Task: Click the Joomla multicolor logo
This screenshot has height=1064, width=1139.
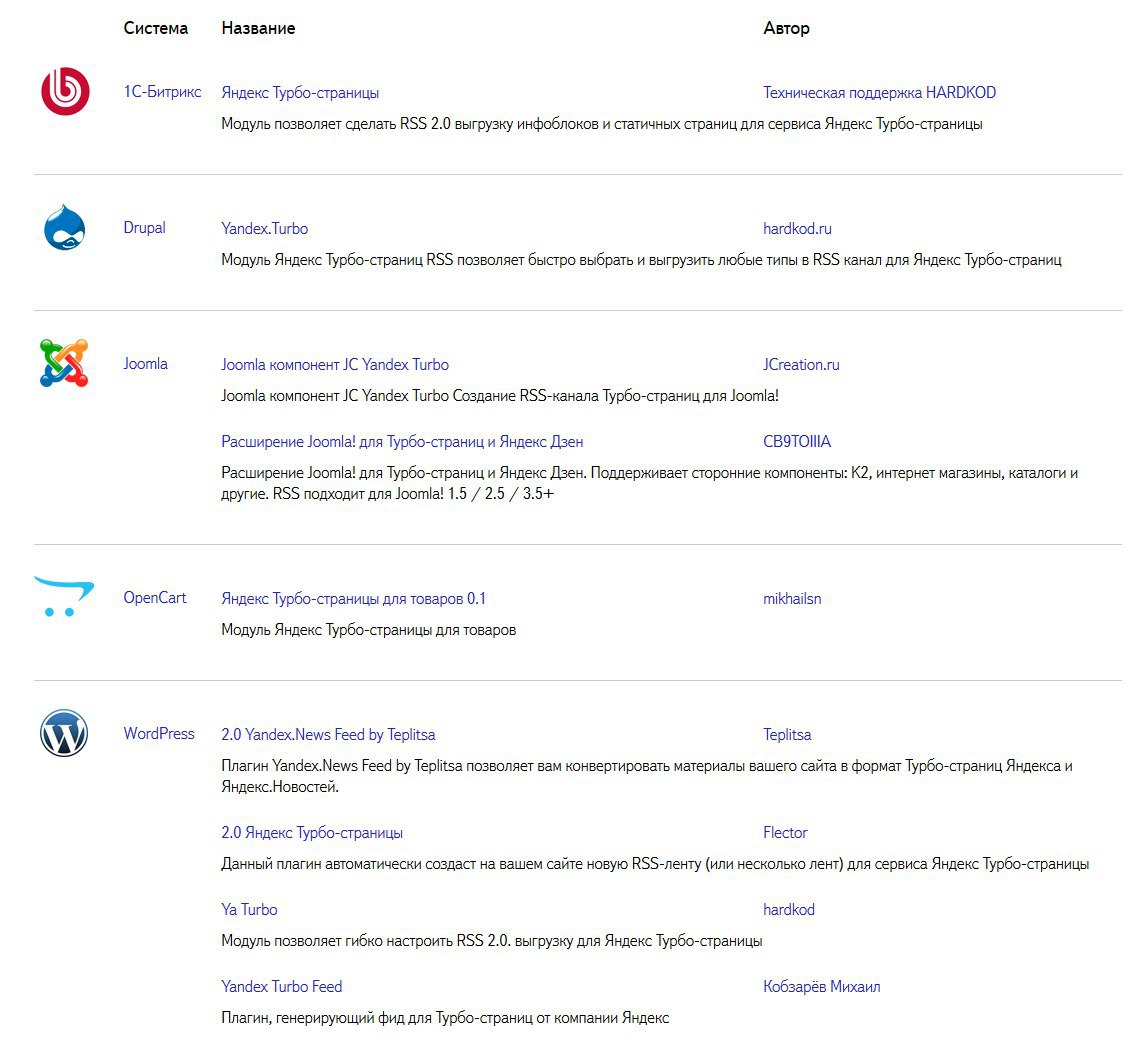Action: (64, 362)
